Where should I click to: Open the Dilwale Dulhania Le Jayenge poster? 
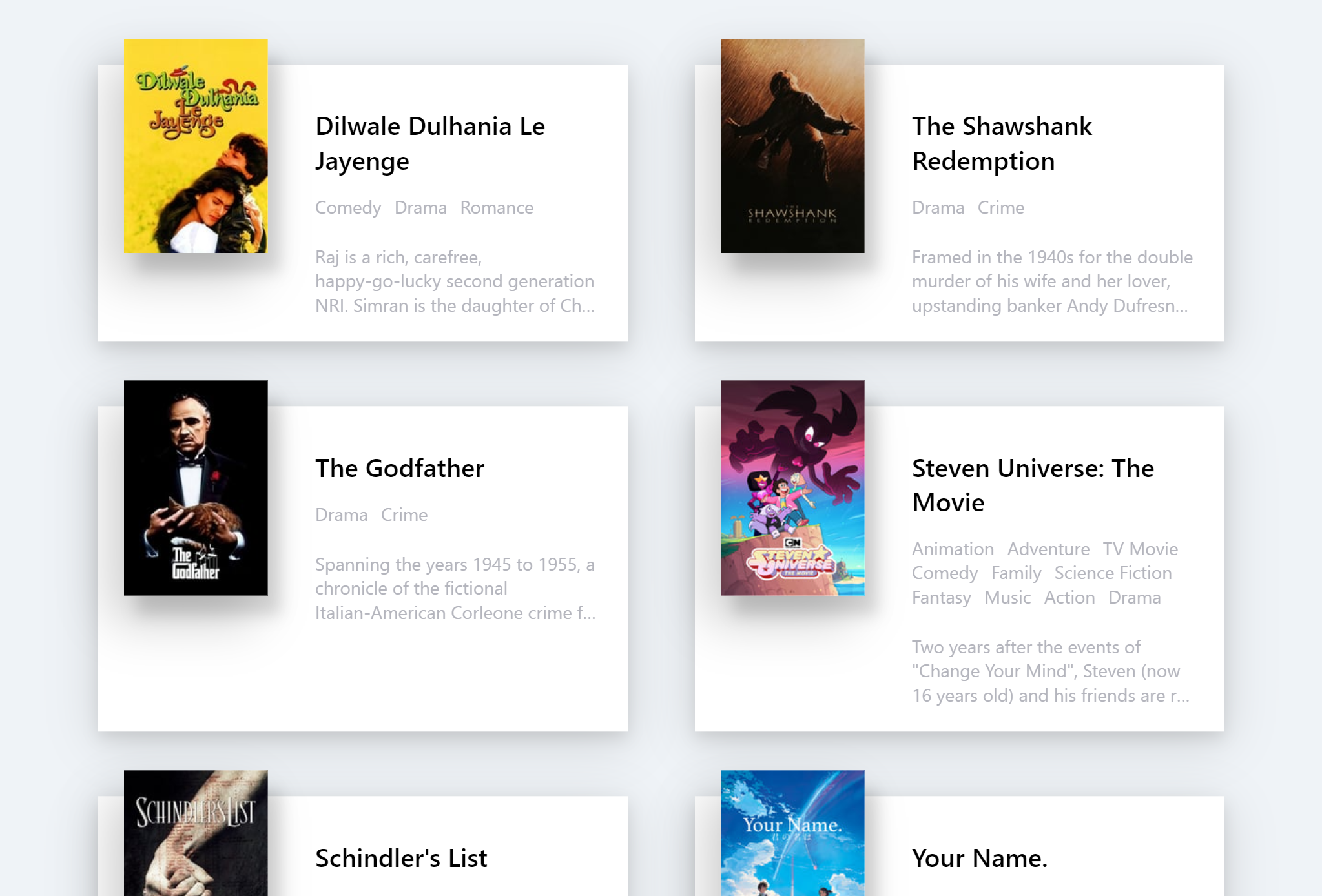coord(196,146)
